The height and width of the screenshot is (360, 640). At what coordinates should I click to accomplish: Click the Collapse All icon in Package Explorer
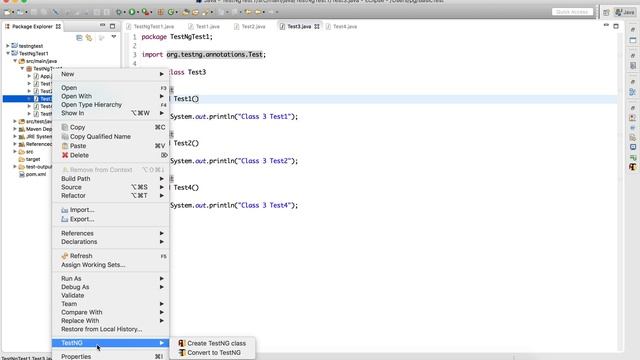(79, 38)
